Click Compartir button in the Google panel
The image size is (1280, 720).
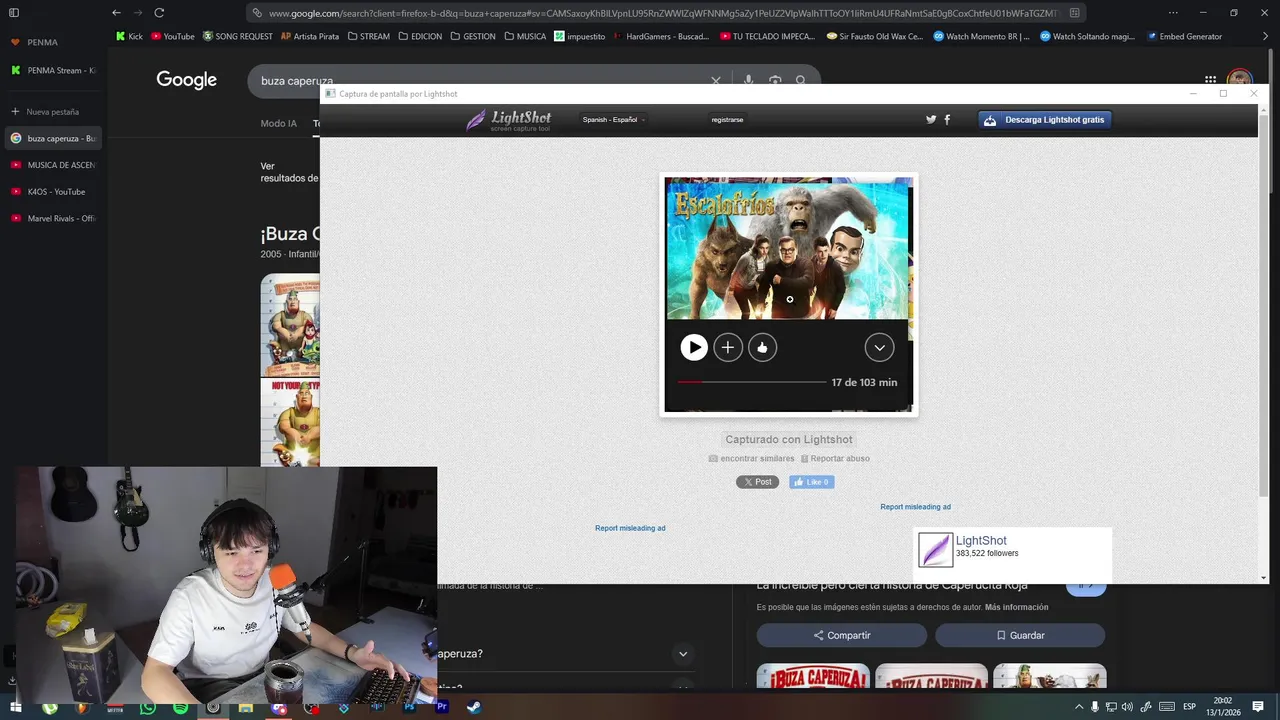841,635
